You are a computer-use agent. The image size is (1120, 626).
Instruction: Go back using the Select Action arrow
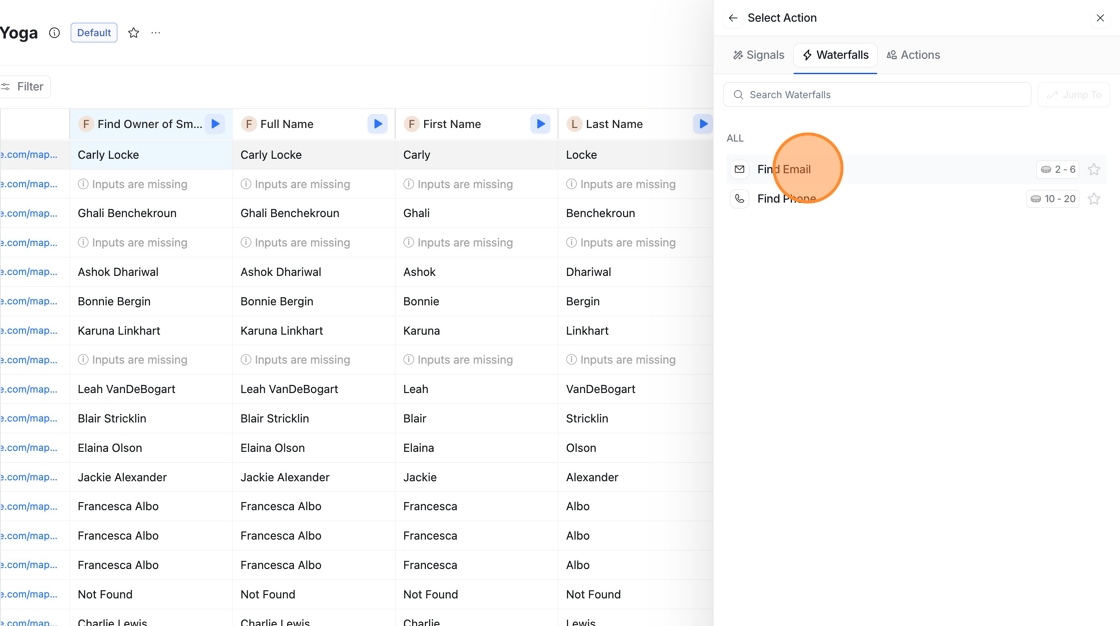click(x=733, y=18)
